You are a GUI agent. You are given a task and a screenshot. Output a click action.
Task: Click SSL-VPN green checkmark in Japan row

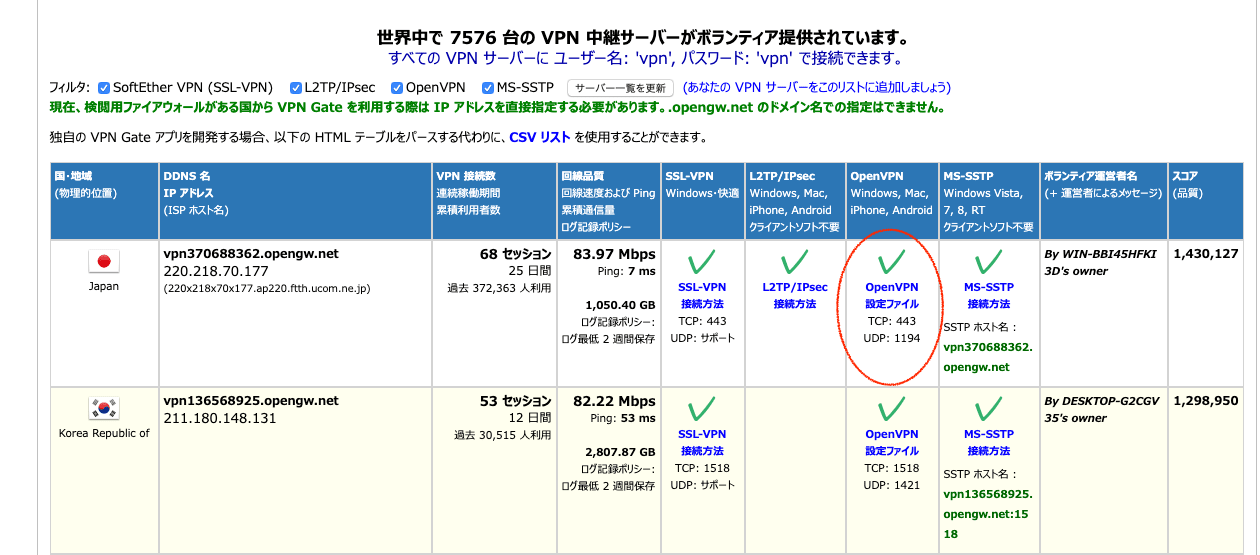coord(703,264)
